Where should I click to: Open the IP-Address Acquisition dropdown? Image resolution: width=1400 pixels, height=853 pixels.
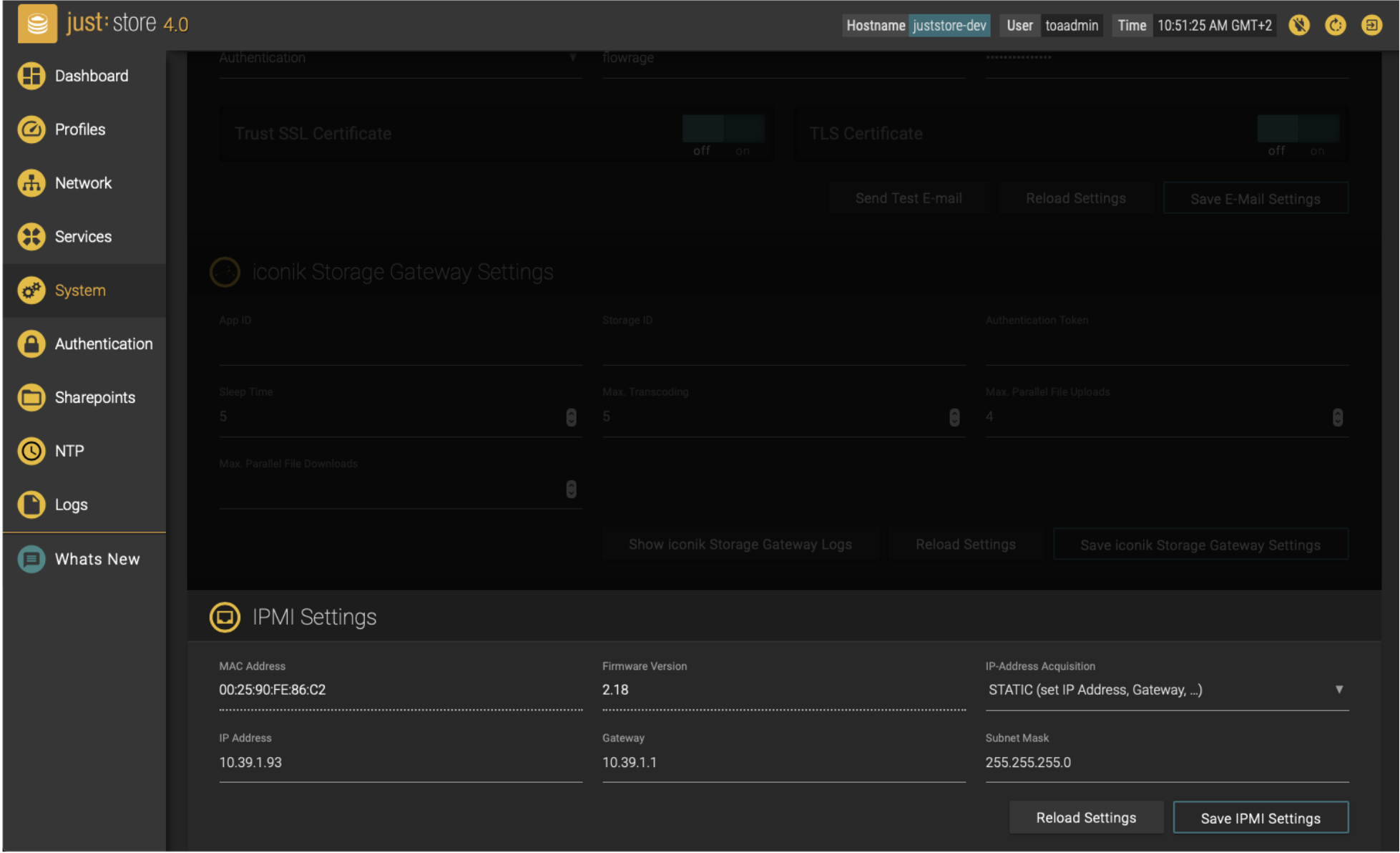pyautogui.click(x=1167, y=691)
